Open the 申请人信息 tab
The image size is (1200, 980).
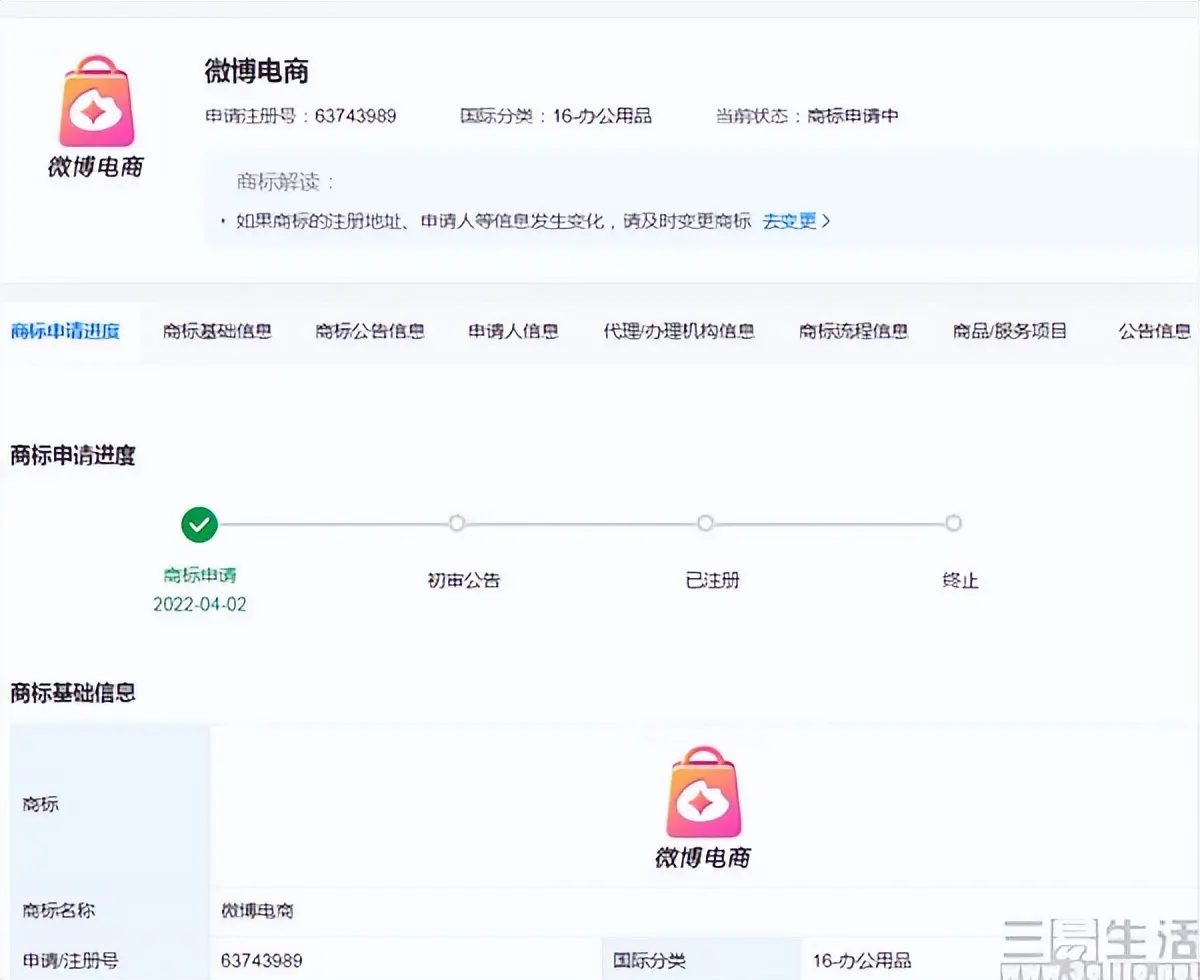tap(512, 331)
